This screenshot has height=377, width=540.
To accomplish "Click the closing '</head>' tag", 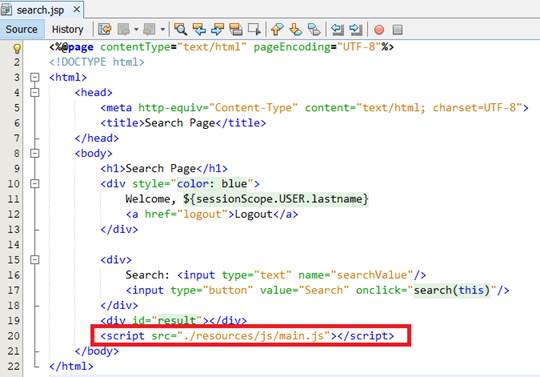I will click(97, 138).
